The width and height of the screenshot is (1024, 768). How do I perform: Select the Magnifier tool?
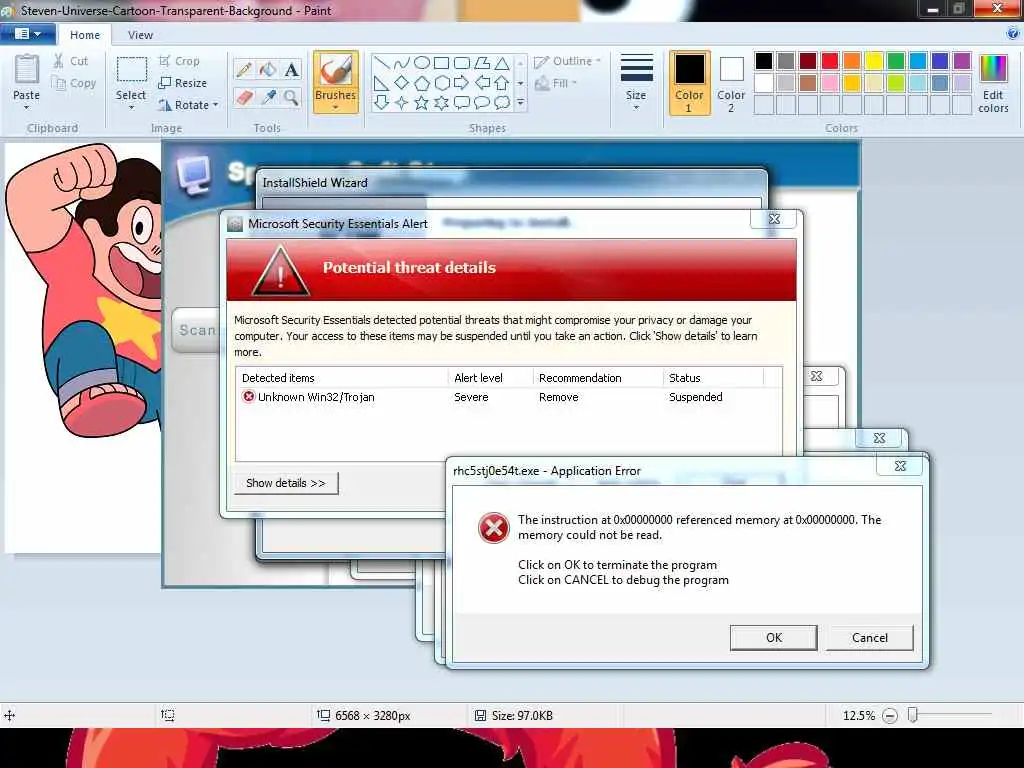pyautogui.click(x=291, y=98)
